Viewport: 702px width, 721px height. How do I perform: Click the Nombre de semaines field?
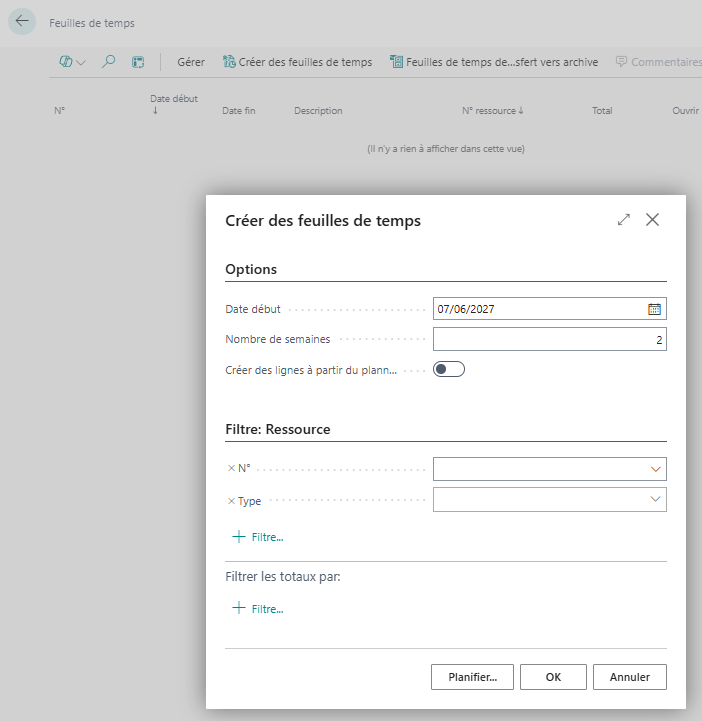[x=549, y=339]
